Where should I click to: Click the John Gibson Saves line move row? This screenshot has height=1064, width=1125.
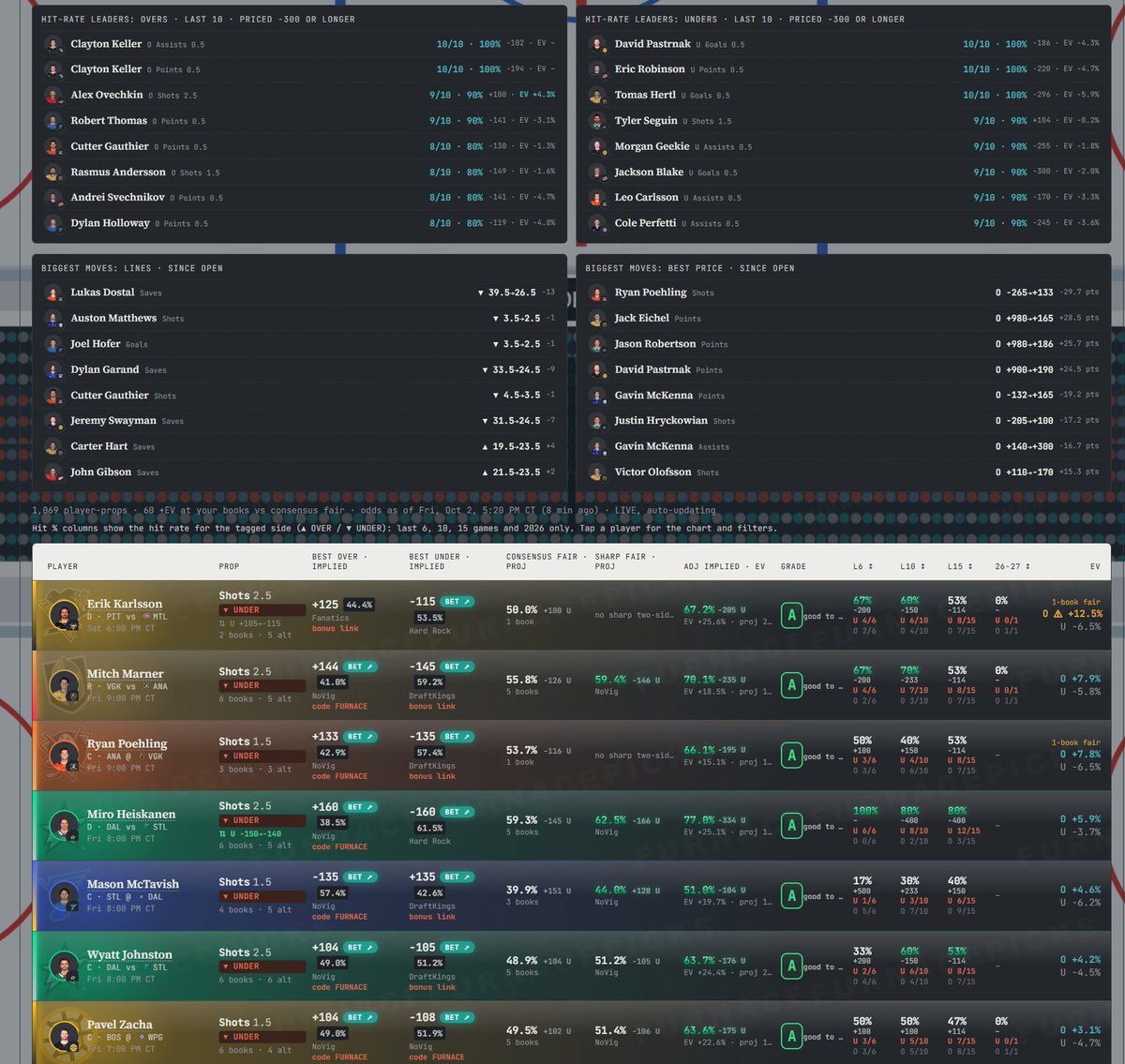point(300,472)
